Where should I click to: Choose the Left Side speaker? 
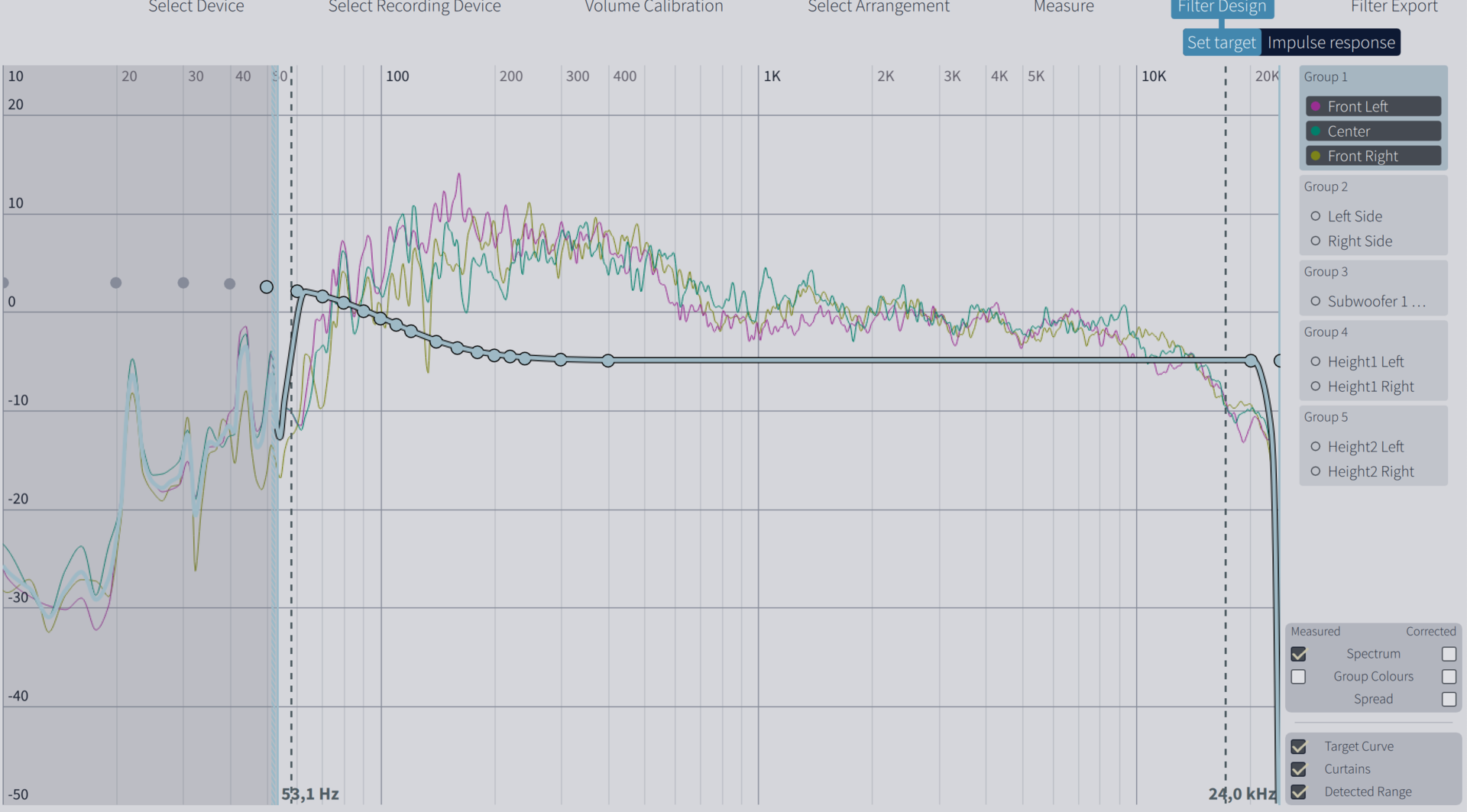pyautogui.click(x=1354, y=216)
